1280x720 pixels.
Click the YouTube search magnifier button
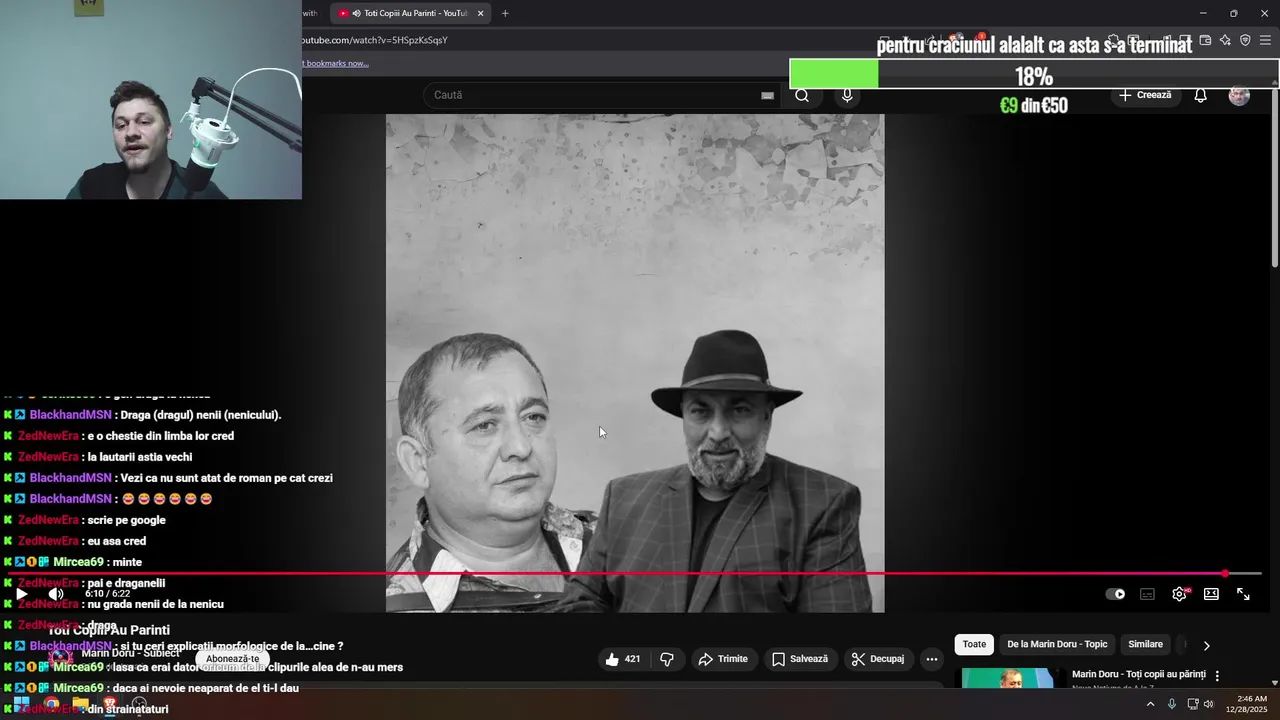coord(802,95)
